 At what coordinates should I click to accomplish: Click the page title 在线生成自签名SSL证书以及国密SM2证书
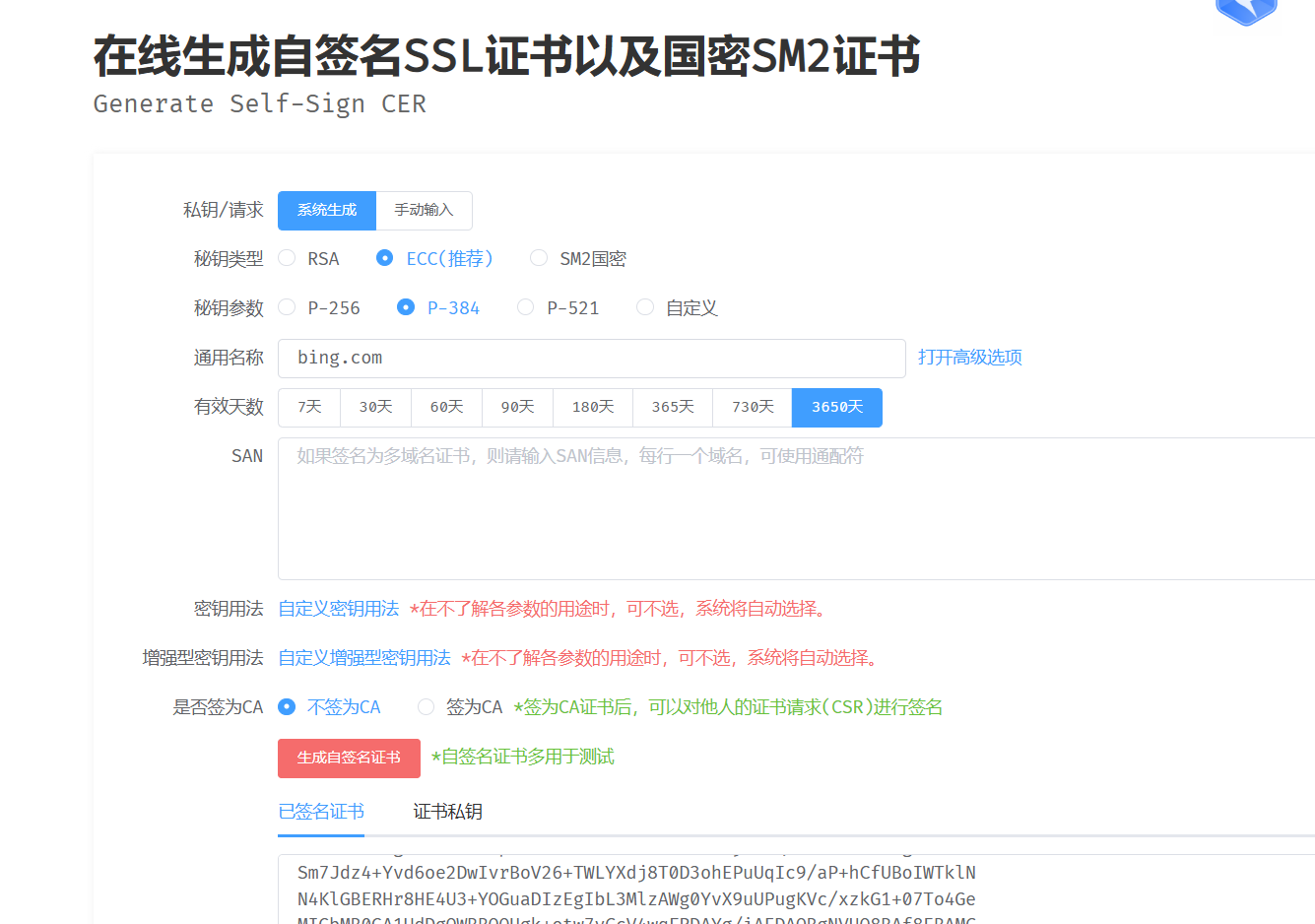[x=507, y=56]
